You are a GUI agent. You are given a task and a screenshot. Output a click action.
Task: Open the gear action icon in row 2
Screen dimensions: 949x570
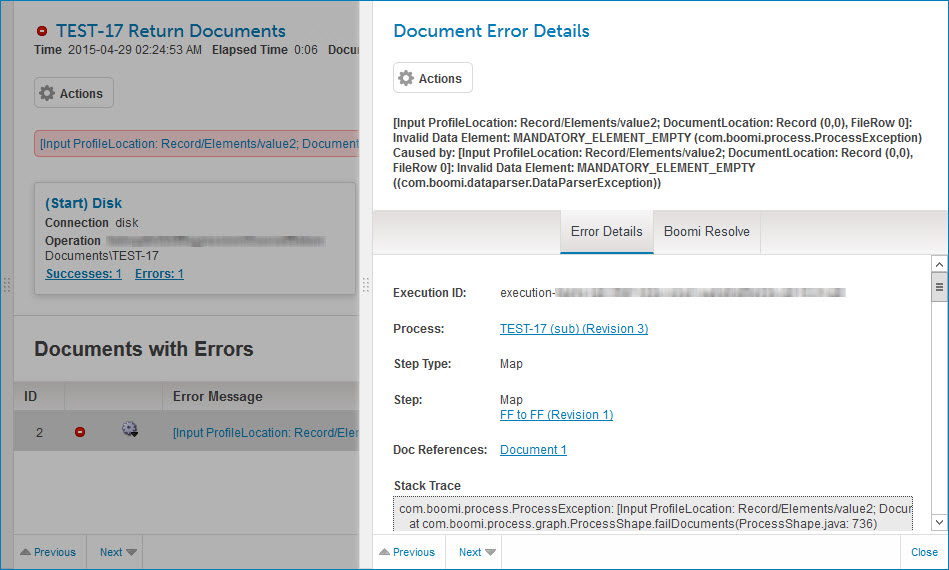[130, 430]
